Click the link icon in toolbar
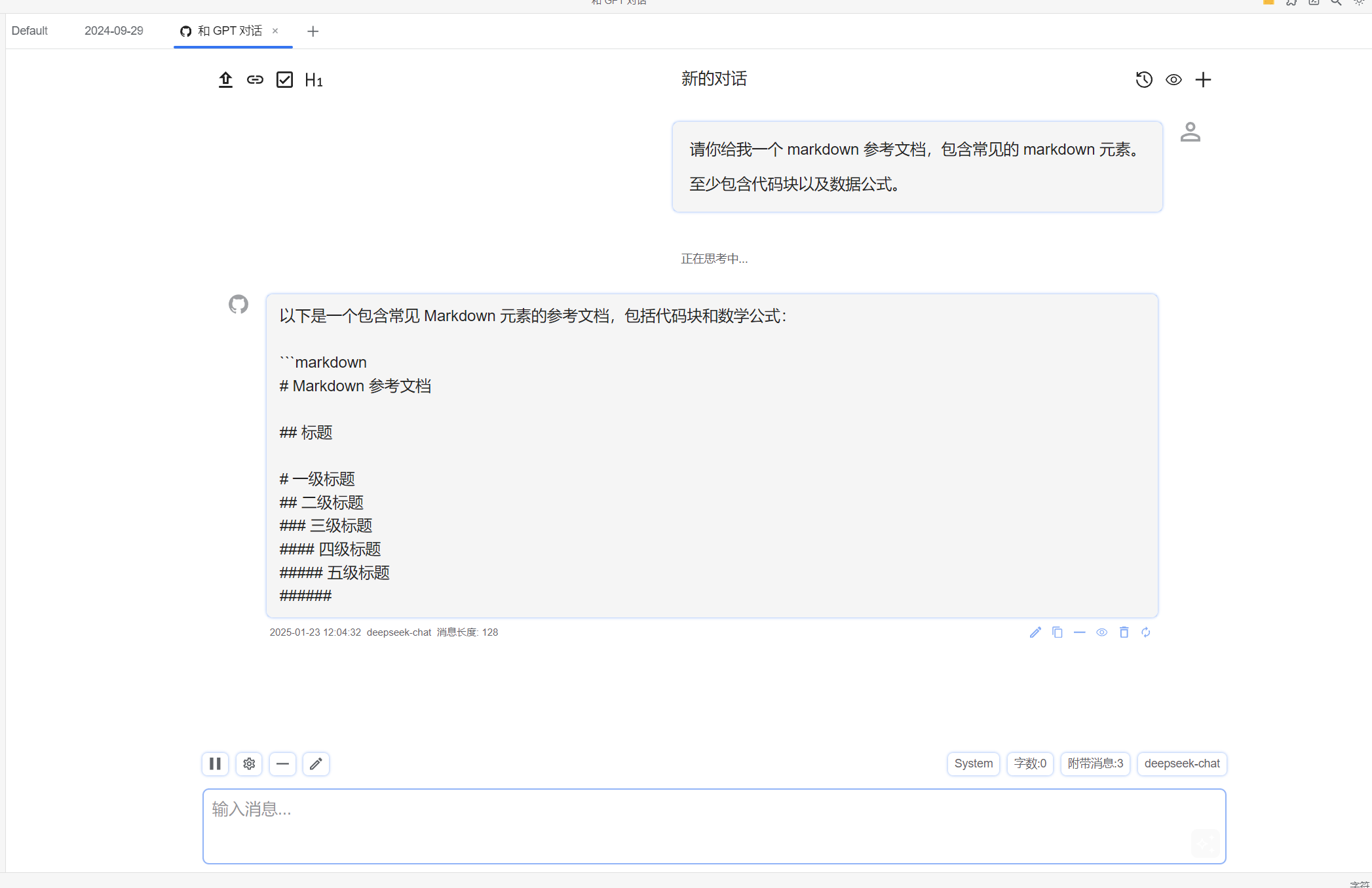 pyautogui.click(x=255, y=80)
